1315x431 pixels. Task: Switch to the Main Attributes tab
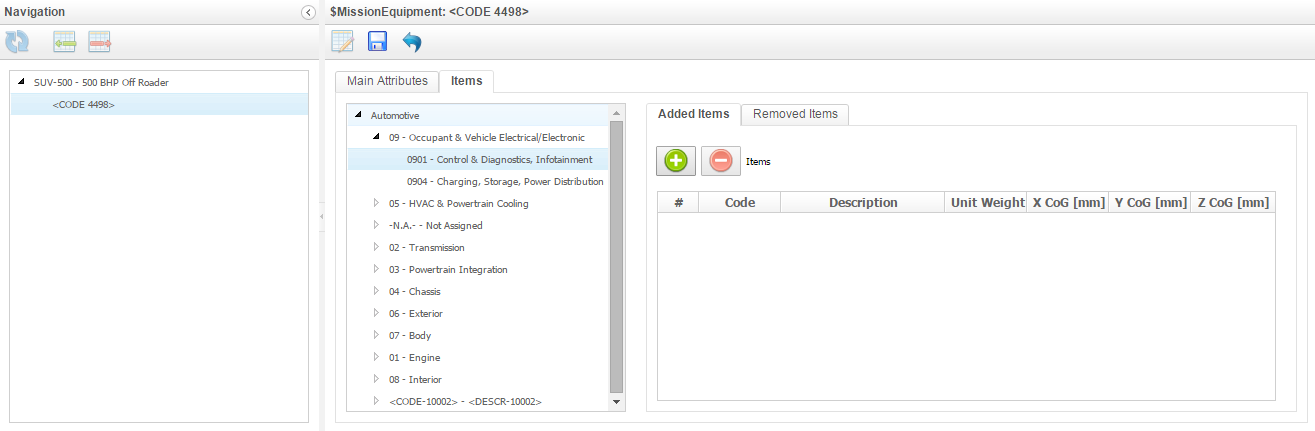[387, 81]
